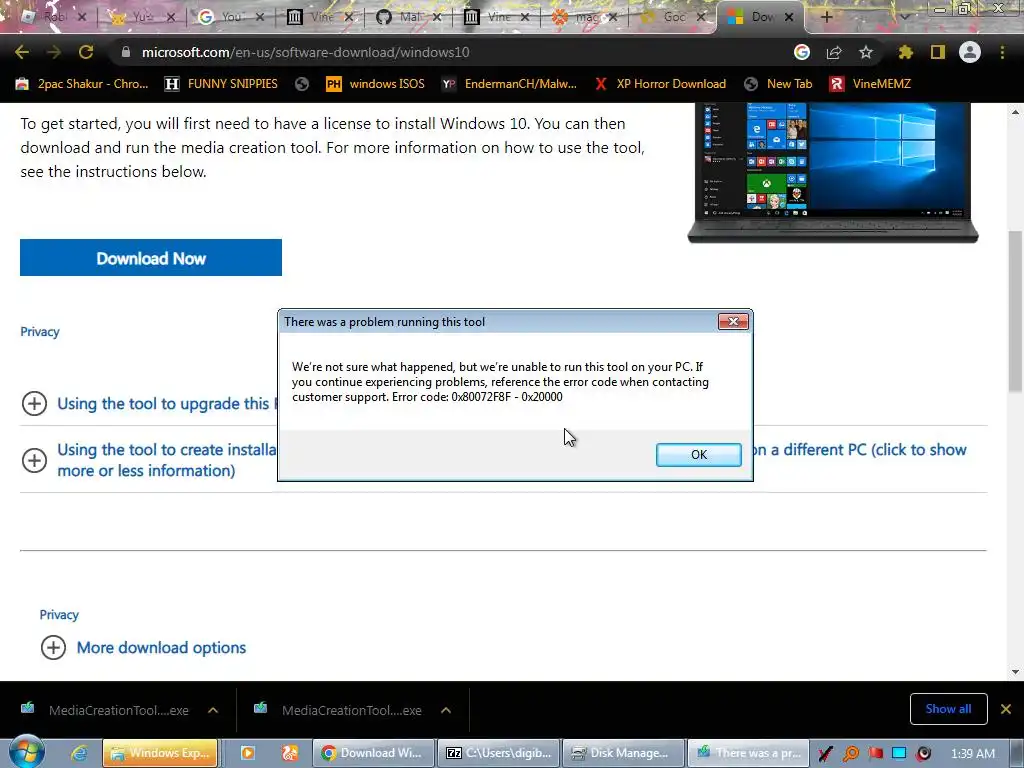
Task: Toggle Chrome side panel icon
Action: coord(938,52)
